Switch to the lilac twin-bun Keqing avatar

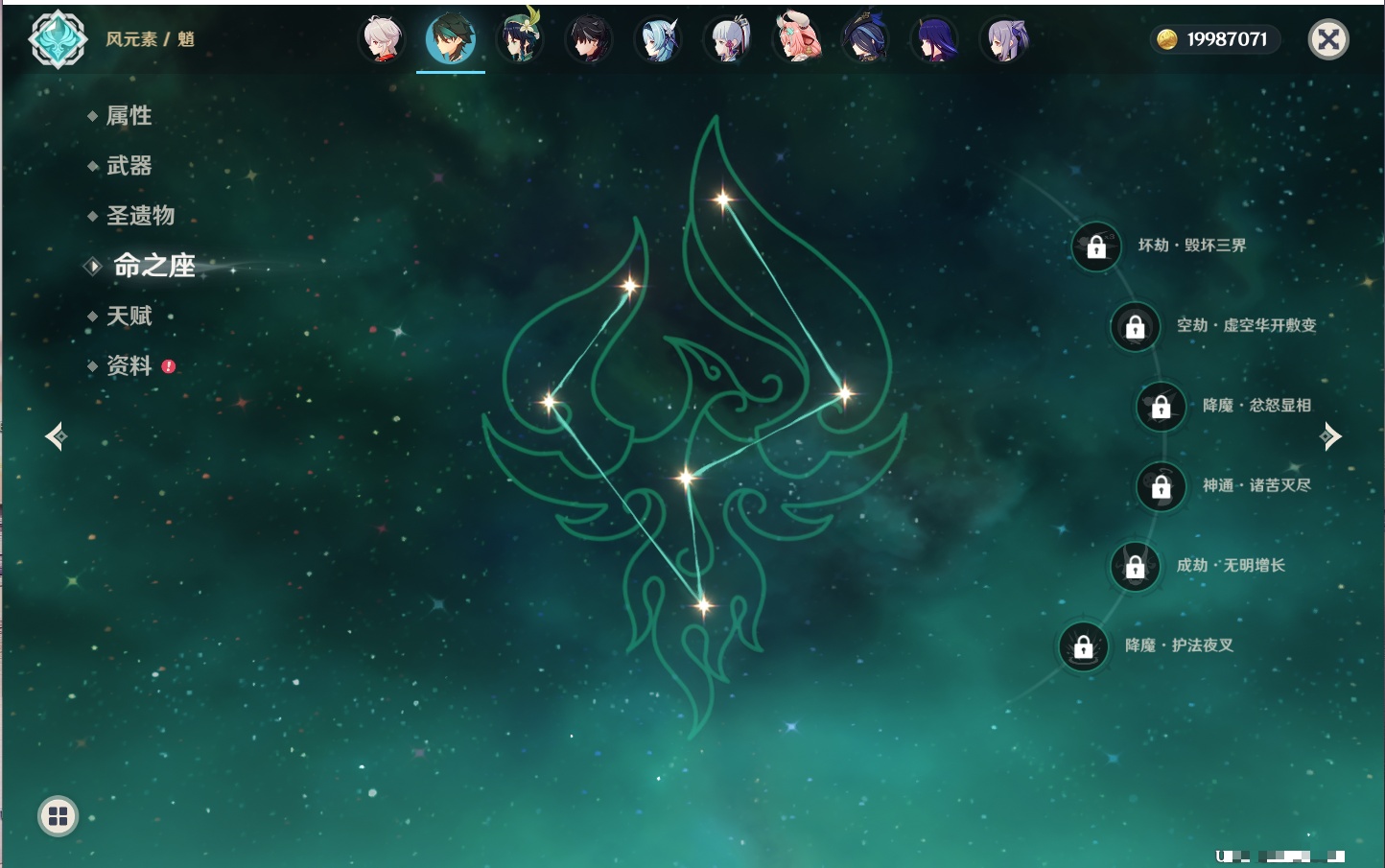pyautogui.click(x=1005, y=39)
